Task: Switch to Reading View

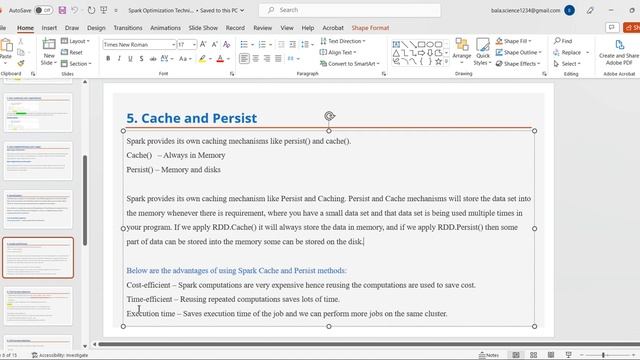Action: coord(551,355)
